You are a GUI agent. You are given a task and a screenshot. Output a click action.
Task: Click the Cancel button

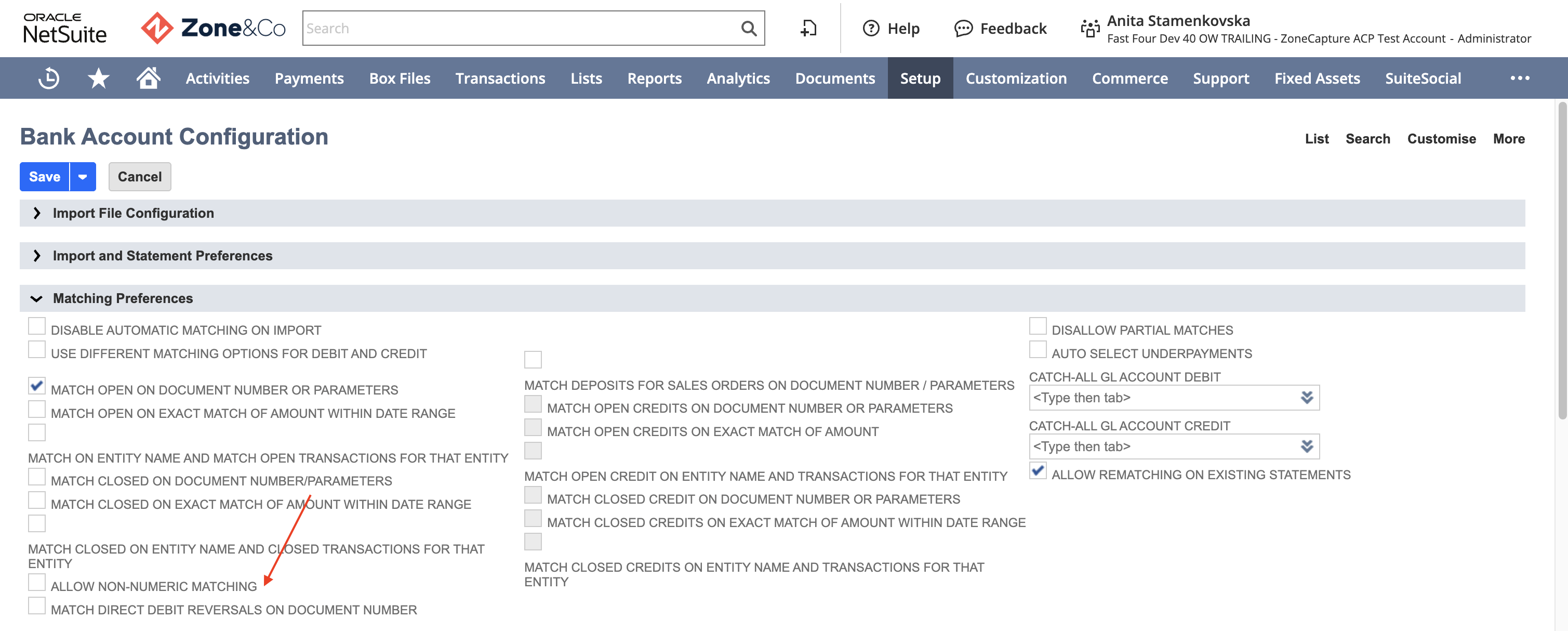(x=139, y=177)
